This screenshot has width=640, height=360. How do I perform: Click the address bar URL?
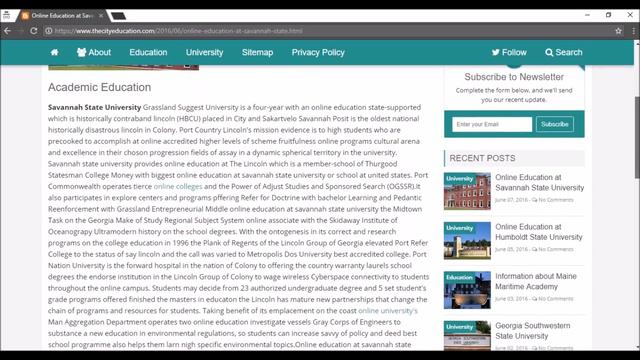(x=179, y=31)
